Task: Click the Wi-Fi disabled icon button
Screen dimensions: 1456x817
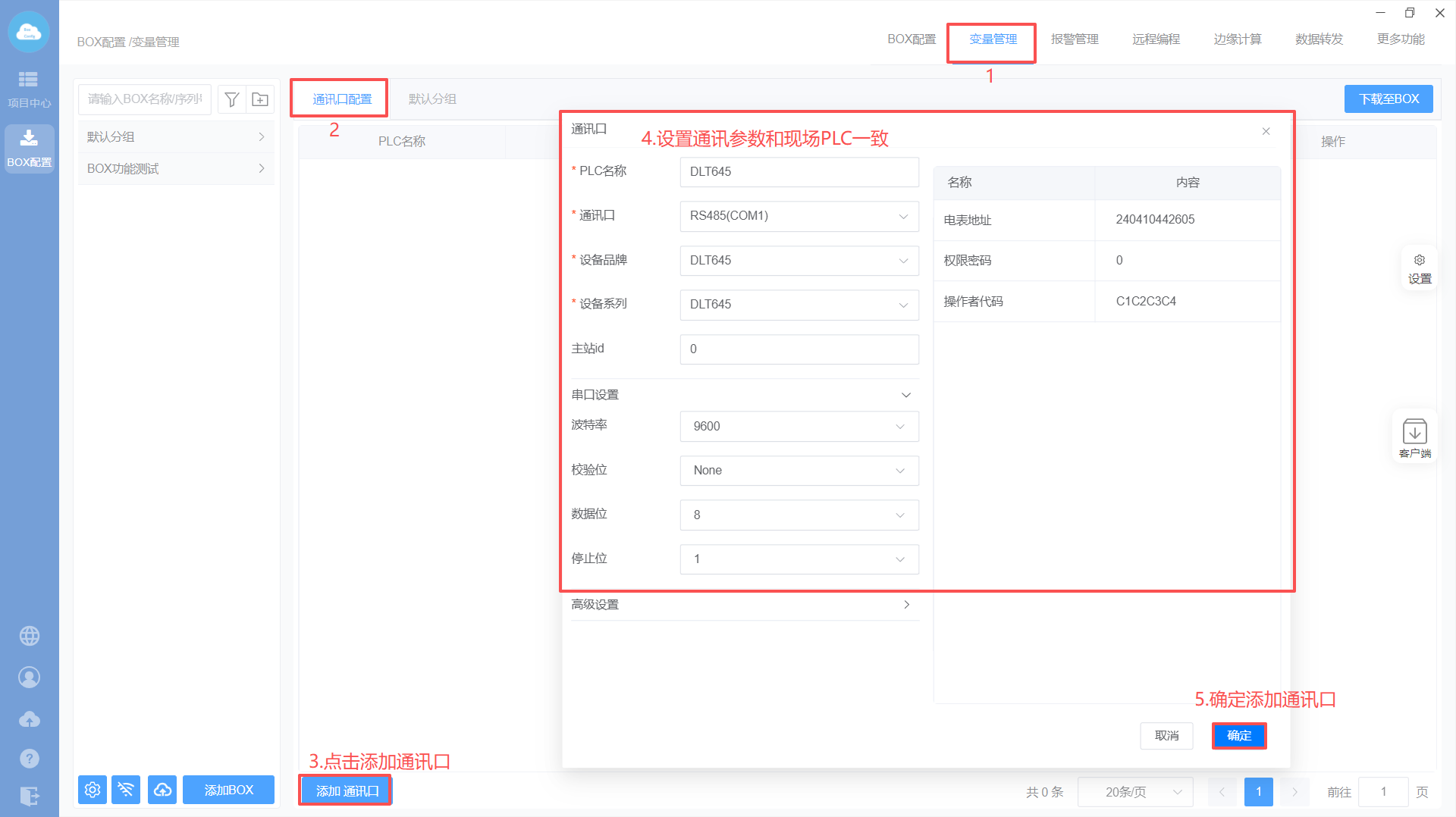Action: coord(126,790)
